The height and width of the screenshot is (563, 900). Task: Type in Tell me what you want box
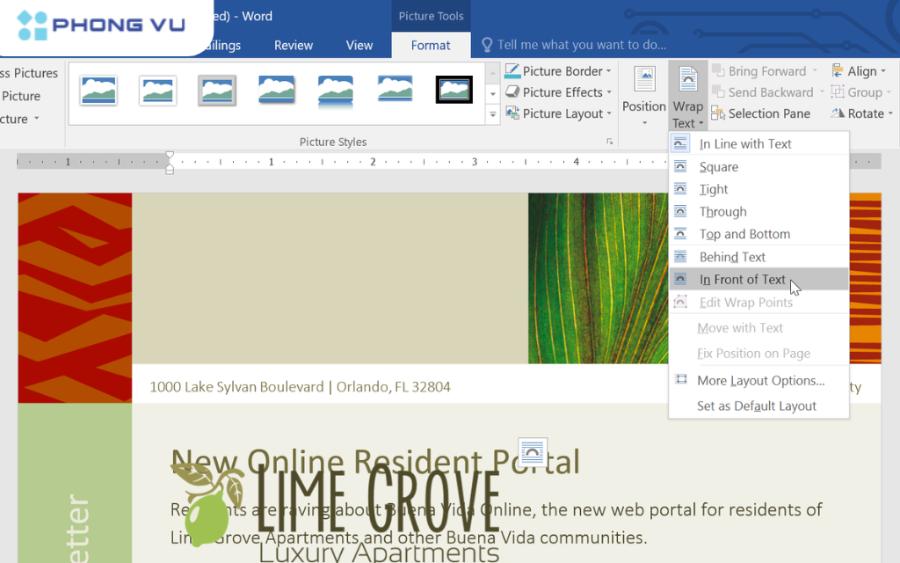(x=581, y=45)
